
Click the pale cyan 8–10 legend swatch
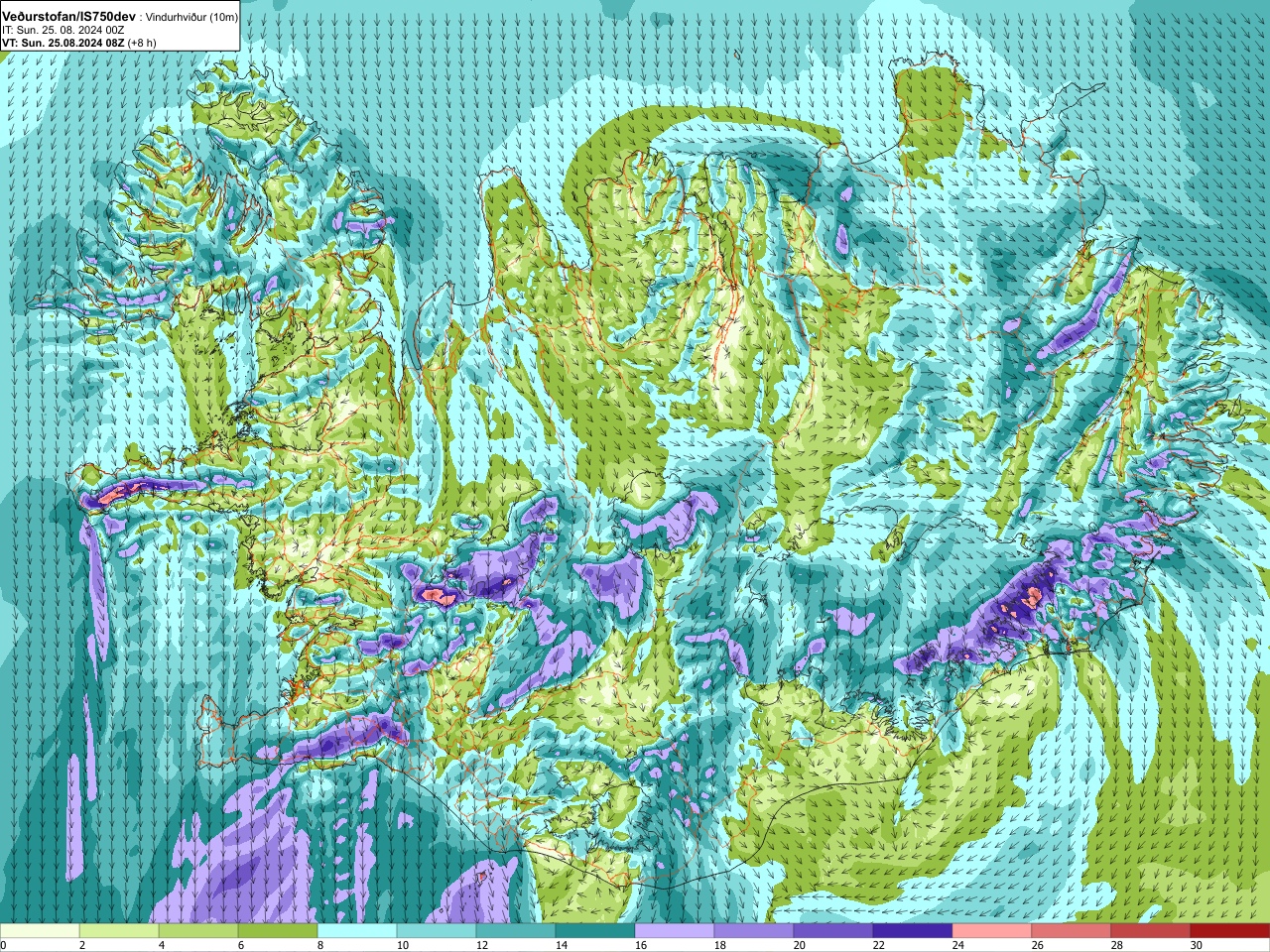tap(357, 931)
